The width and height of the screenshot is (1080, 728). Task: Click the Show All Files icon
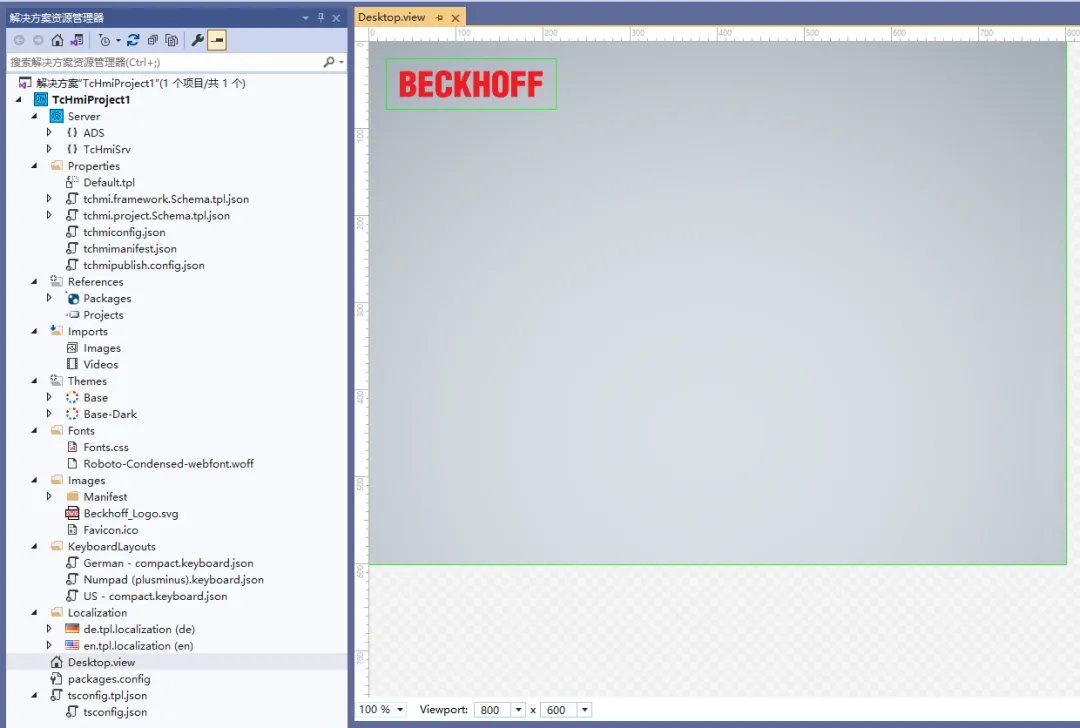172,40
